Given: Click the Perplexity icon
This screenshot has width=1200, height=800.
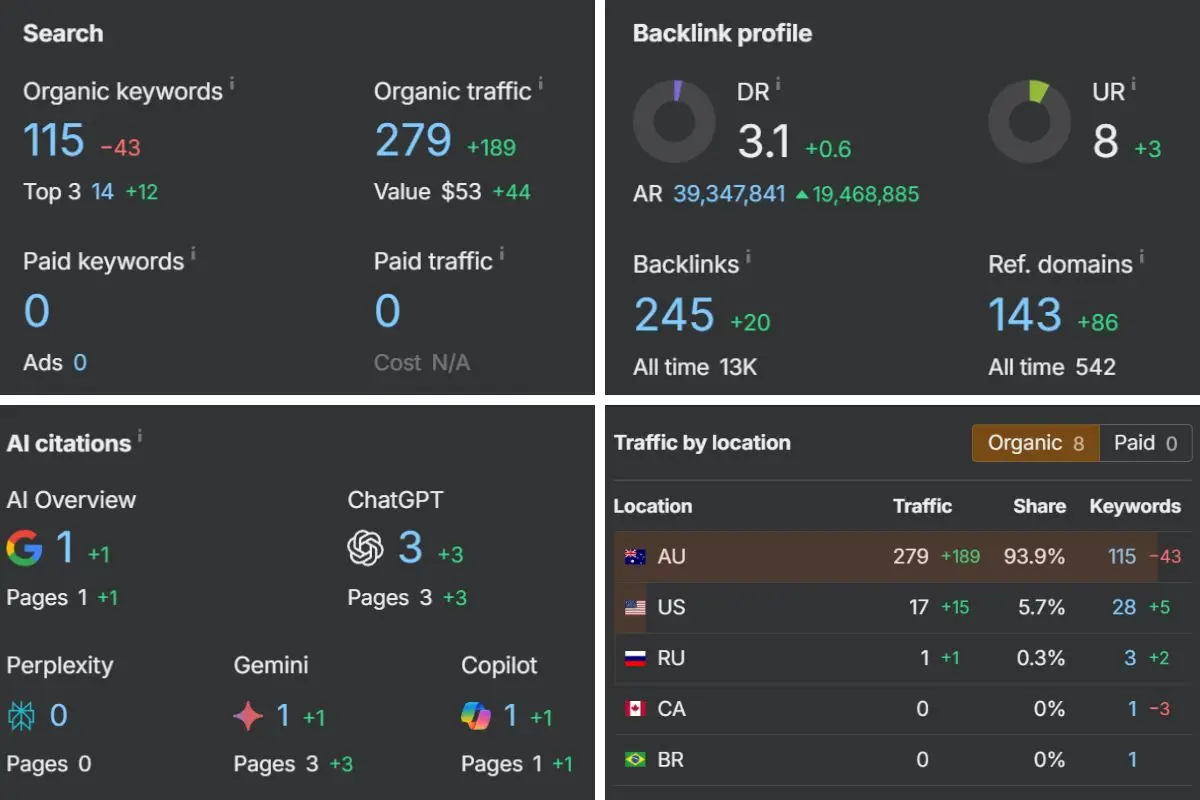Looking at the screenshot, I should (x=23, y=715).
